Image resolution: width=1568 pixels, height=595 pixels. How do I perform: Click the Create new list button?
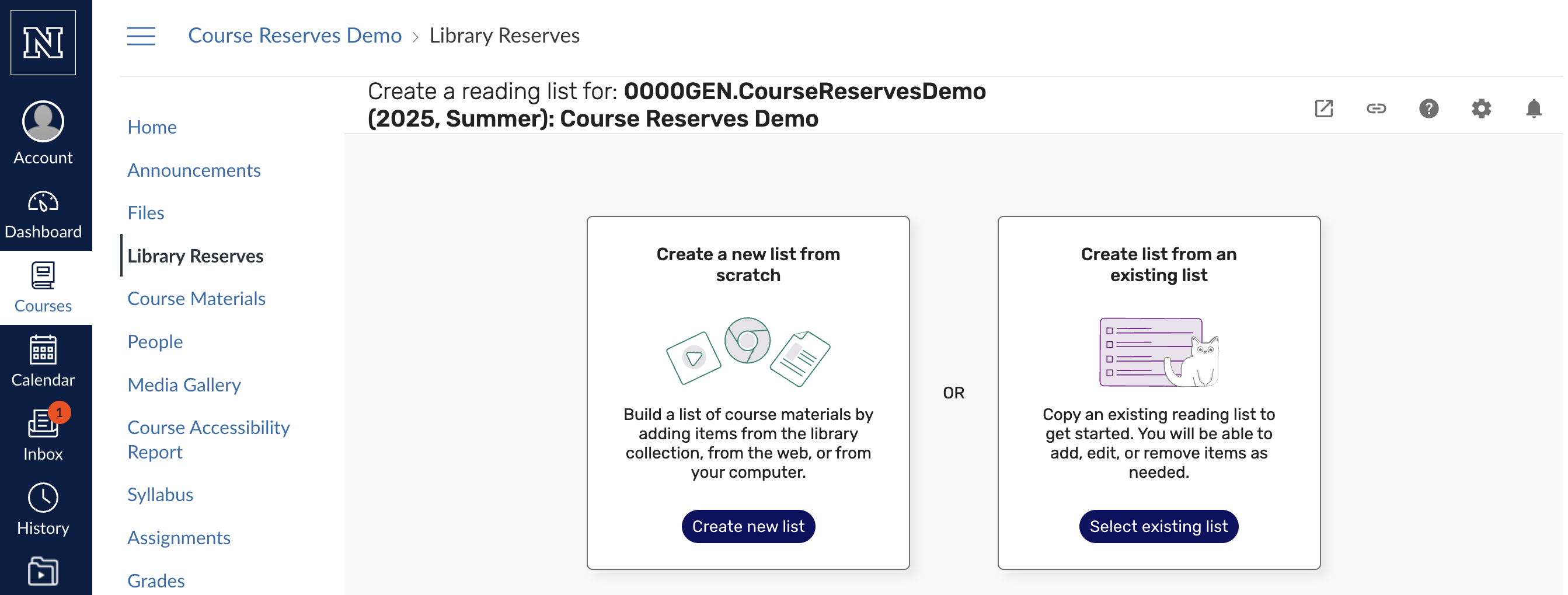point(748,526)
